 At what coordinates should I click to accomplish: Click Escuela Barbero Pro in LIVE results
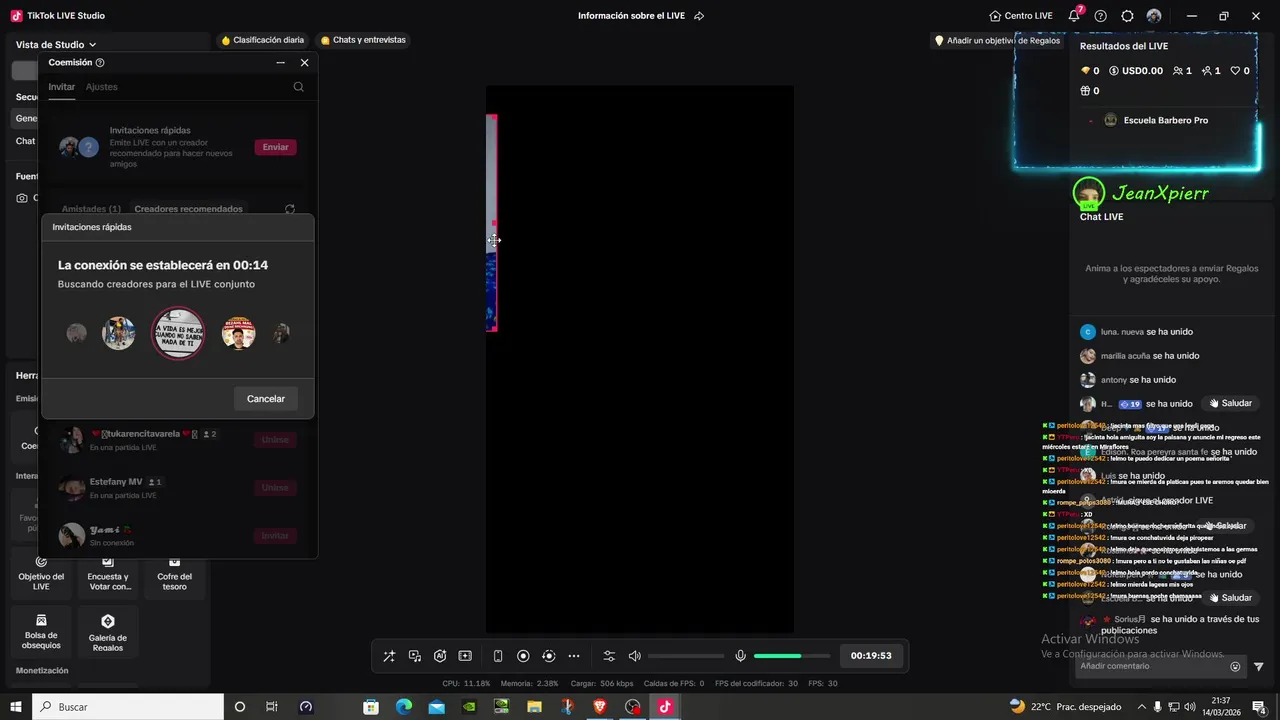(x=1156, y=120)
